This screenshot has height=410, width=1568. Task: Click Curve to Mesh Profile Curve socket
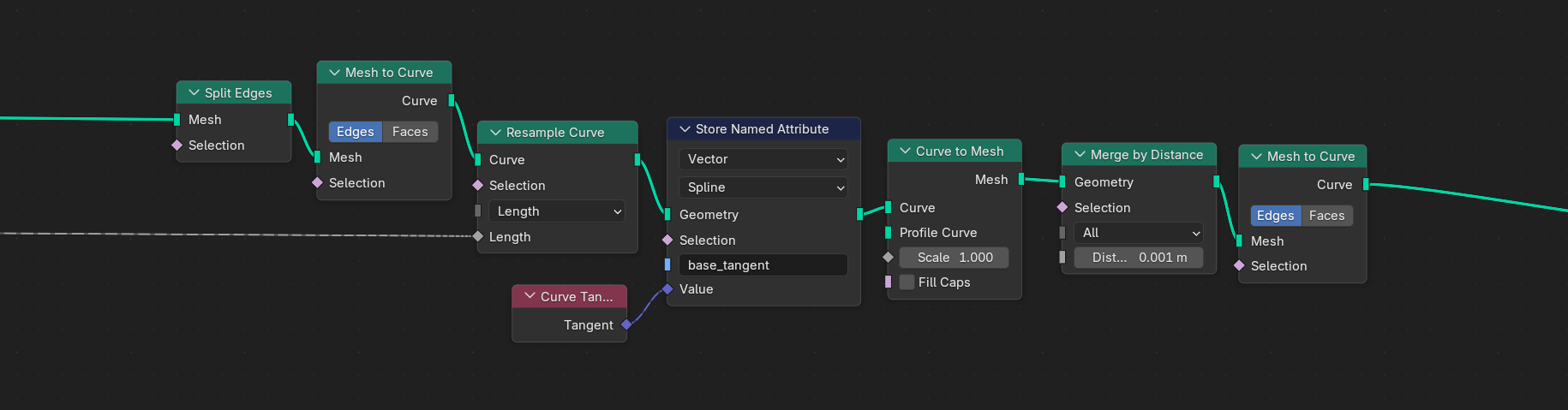coord(889,233)
